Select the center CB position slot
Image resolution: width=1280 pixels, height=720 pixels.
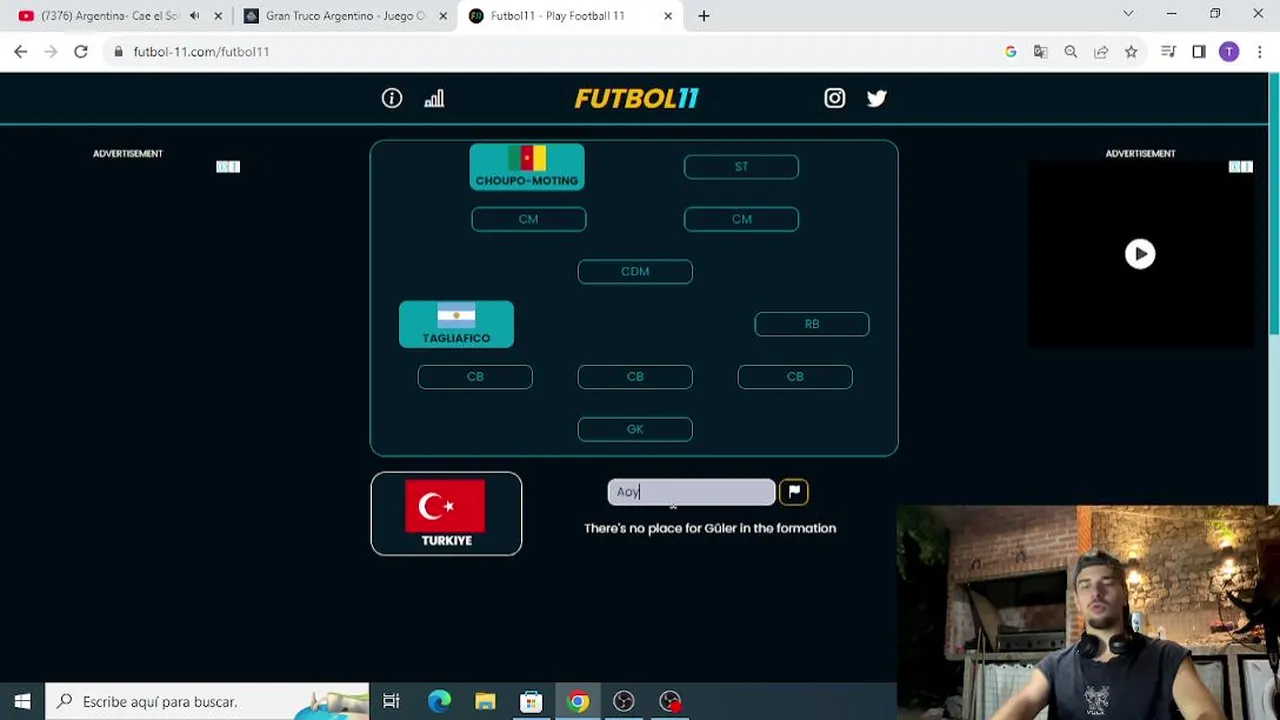point(635,377)
